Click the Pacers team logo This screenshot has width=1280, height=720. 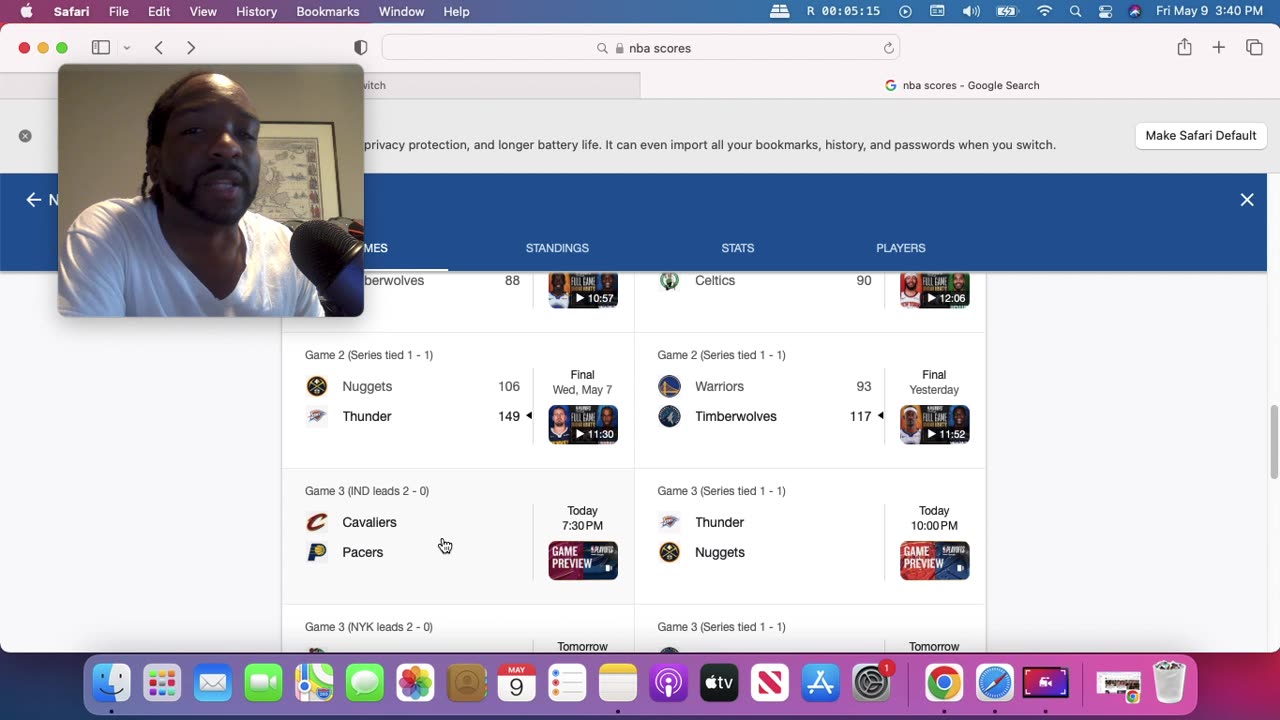pyautogui.click(x=317, y=552)
